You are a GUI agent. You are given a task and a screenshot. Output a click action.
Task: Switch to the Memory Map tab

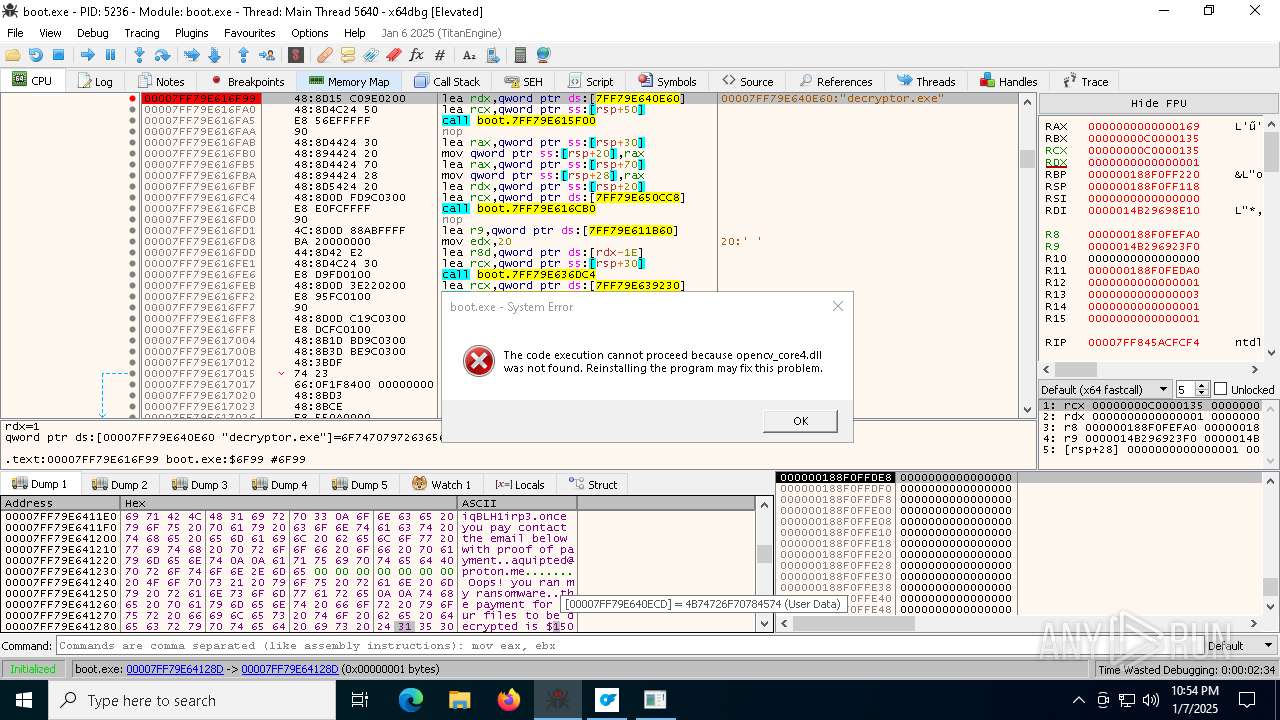pos(349,81)
